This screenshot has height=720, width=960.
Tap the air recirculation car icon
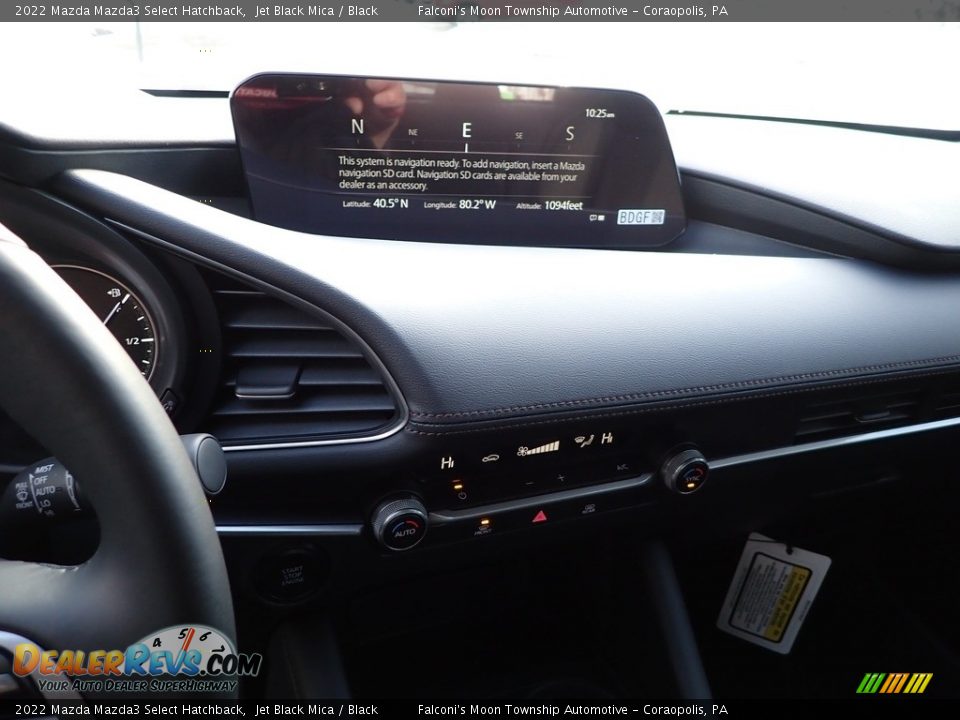(490, 458)
